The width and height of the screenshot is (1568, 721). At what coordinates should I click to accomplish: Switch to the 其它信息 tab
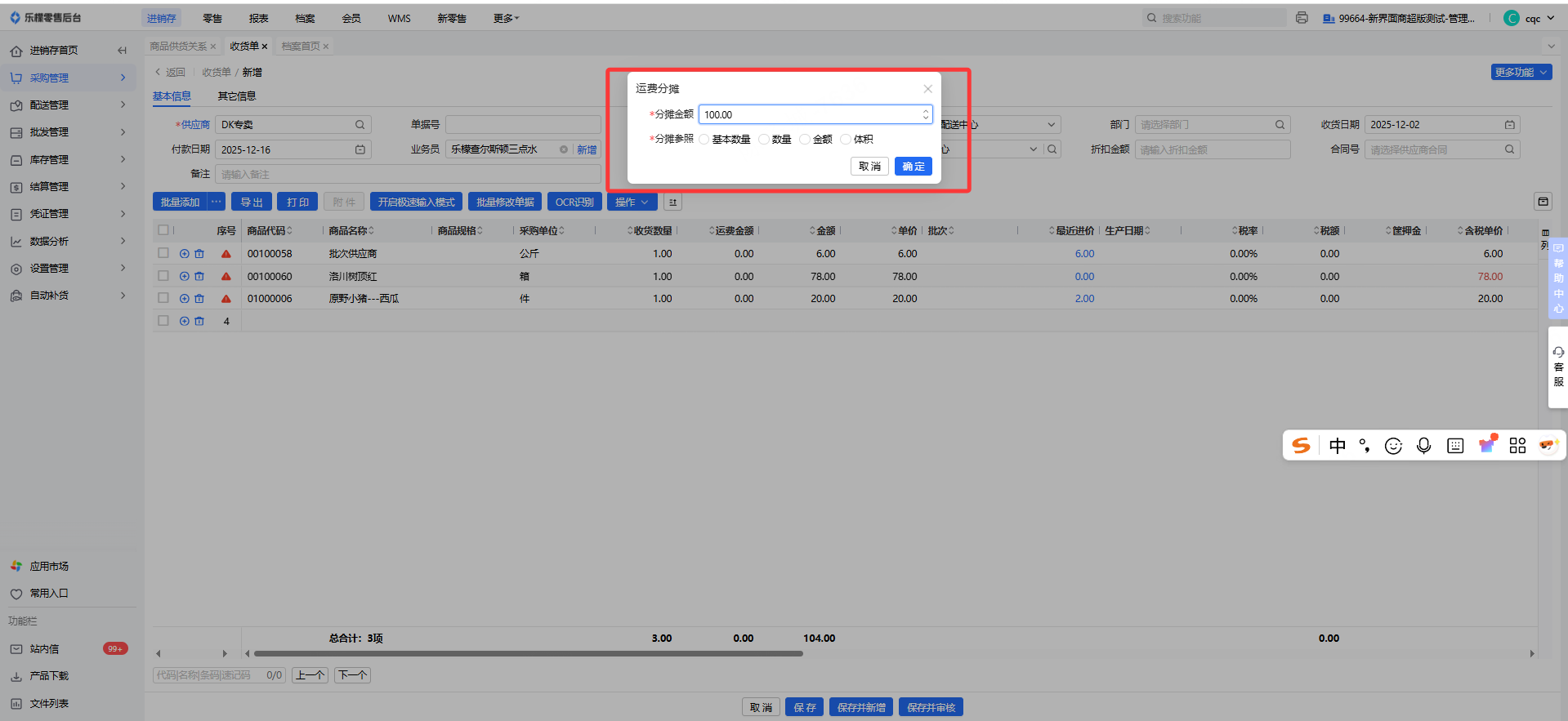[237, 96]
